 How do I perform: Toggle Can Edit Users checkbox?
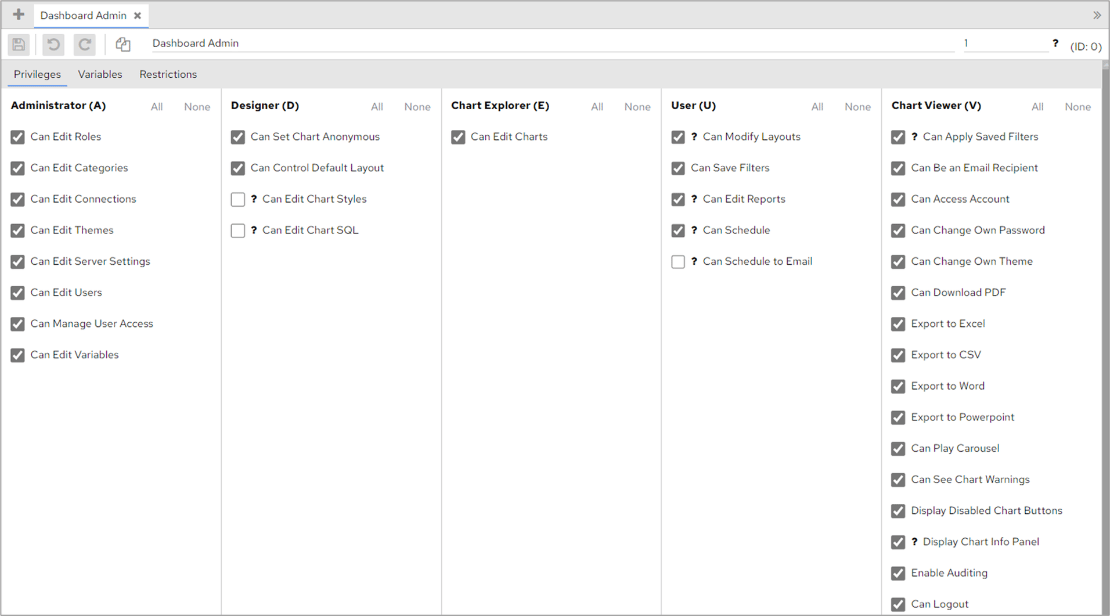tap(18, 293)
